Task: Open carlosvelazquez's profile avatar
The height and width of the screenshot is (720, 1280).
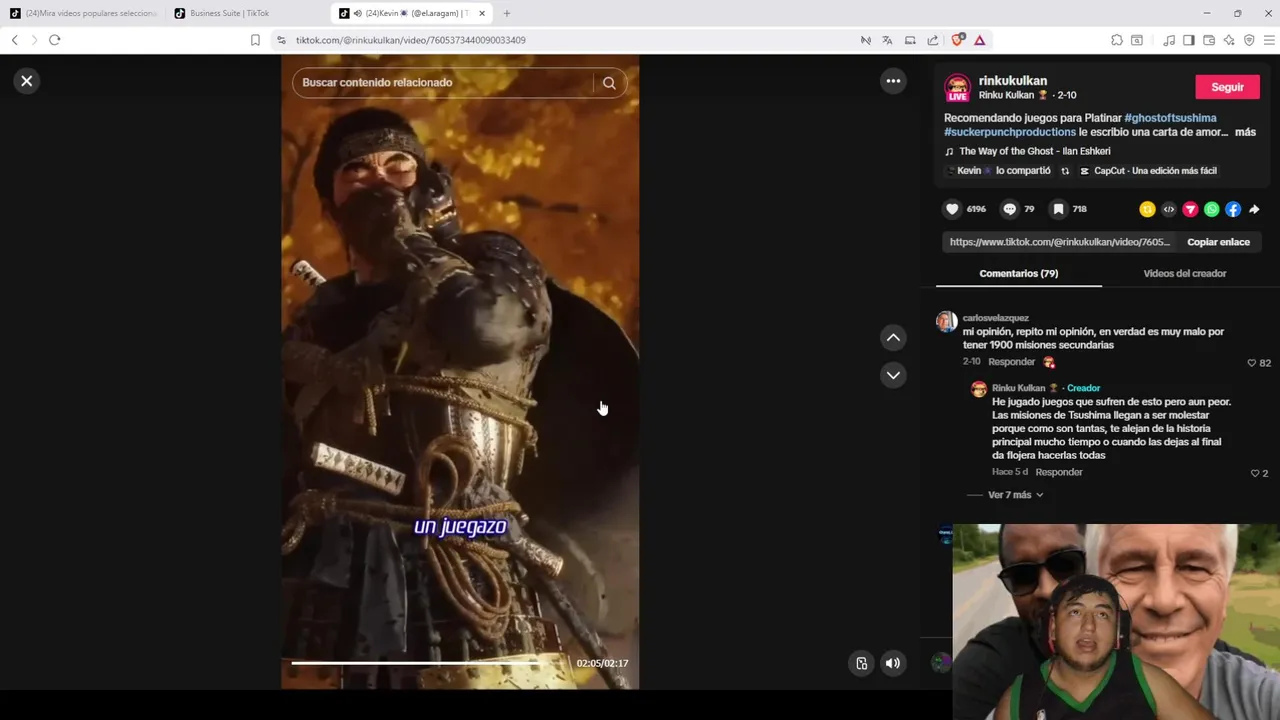Action: pyautogui.click(x=946, y=321)
